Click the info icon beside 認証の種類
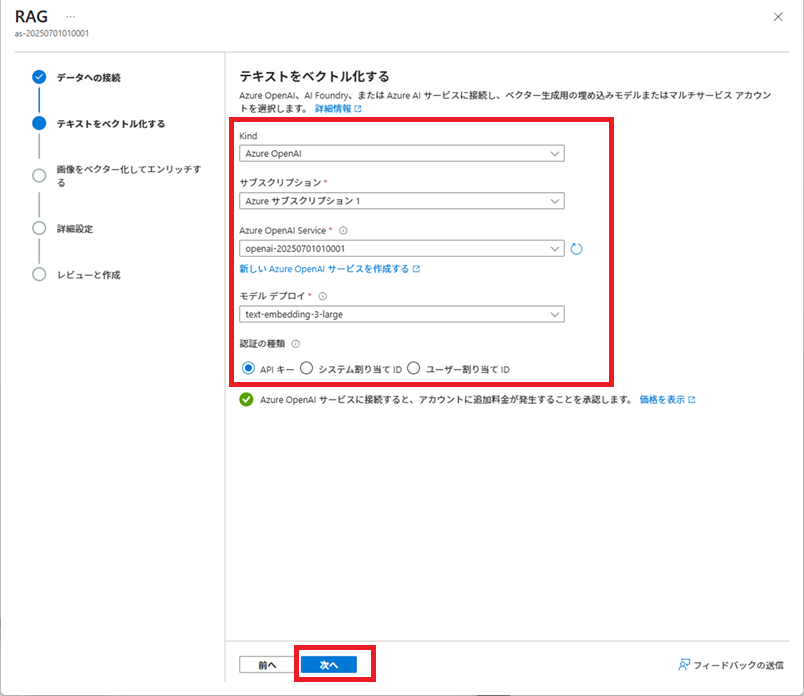This screenshot has height=696, width=804. (x=296, y=344)
